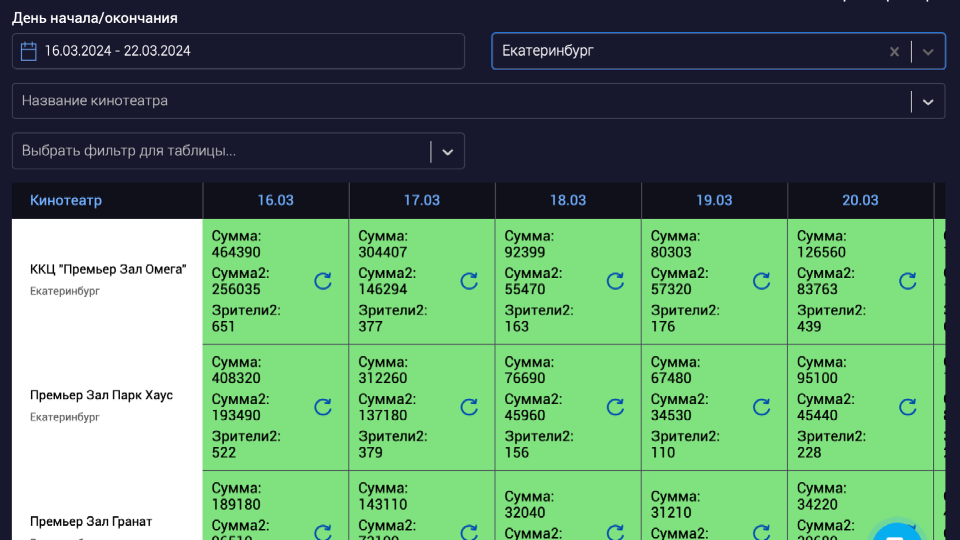The width and height of the screenshot is (960, 540).
Task: Click the ККЦ "Премьер Зал Омега" cinema name
Action: (x=108, y=269)
